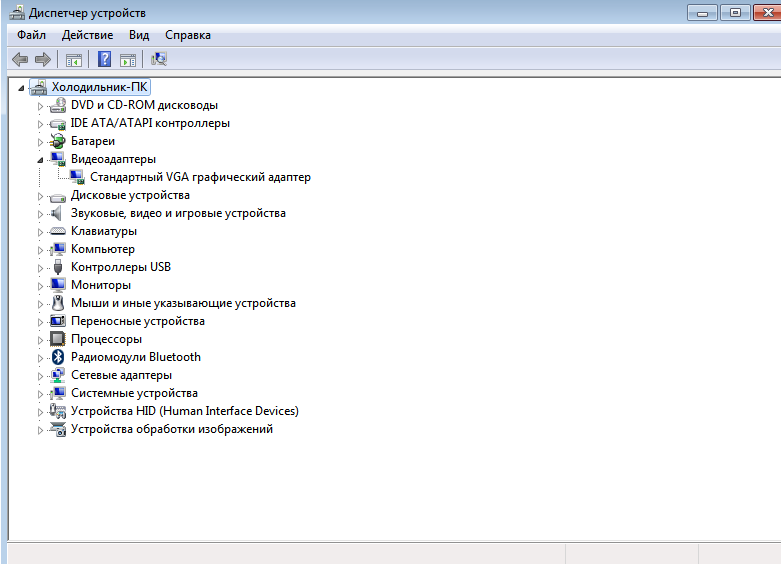Open the Справка menu

click(x=188, y=35)
